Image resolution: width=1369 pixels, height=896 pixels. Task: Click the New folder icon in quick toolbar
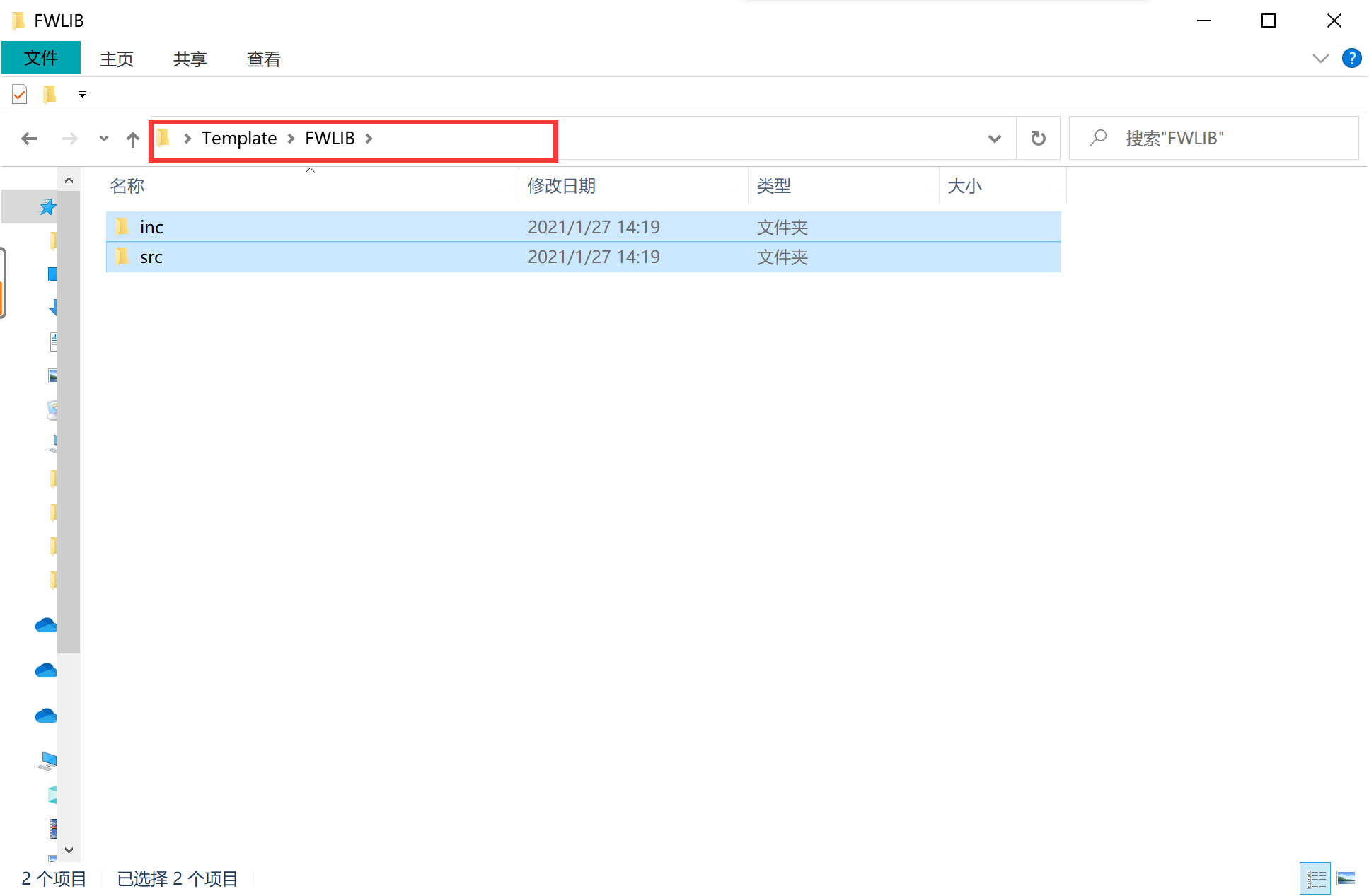click(50, 94)
